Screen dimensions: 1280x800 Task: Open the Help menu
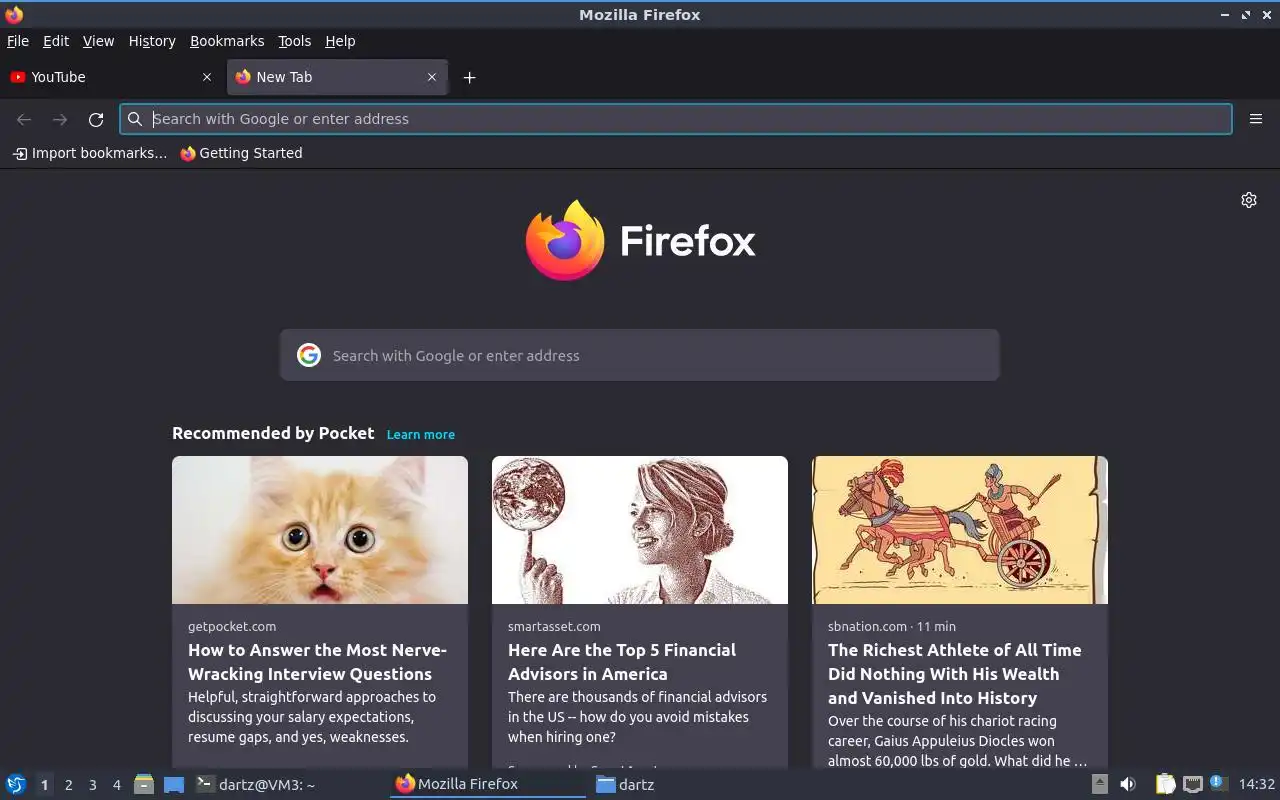click(340, 41)
